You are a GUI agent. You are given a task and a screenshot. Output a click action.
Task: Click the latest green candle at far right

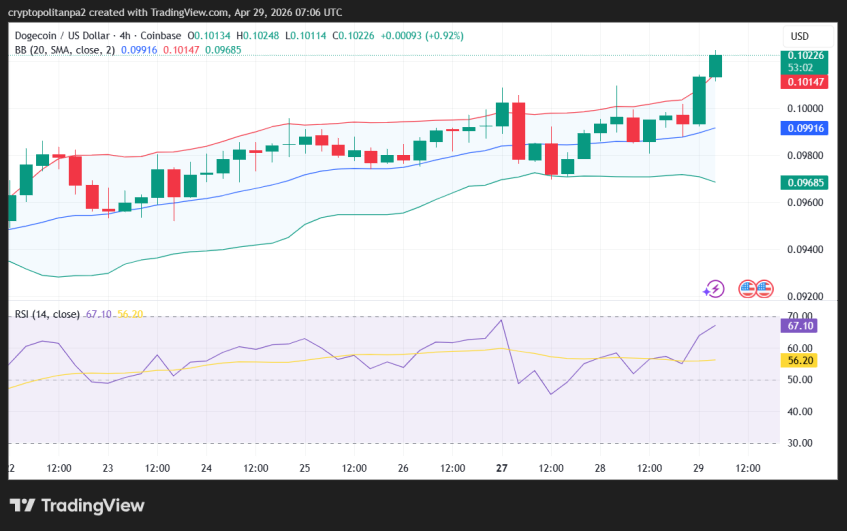tap(715, 66)
